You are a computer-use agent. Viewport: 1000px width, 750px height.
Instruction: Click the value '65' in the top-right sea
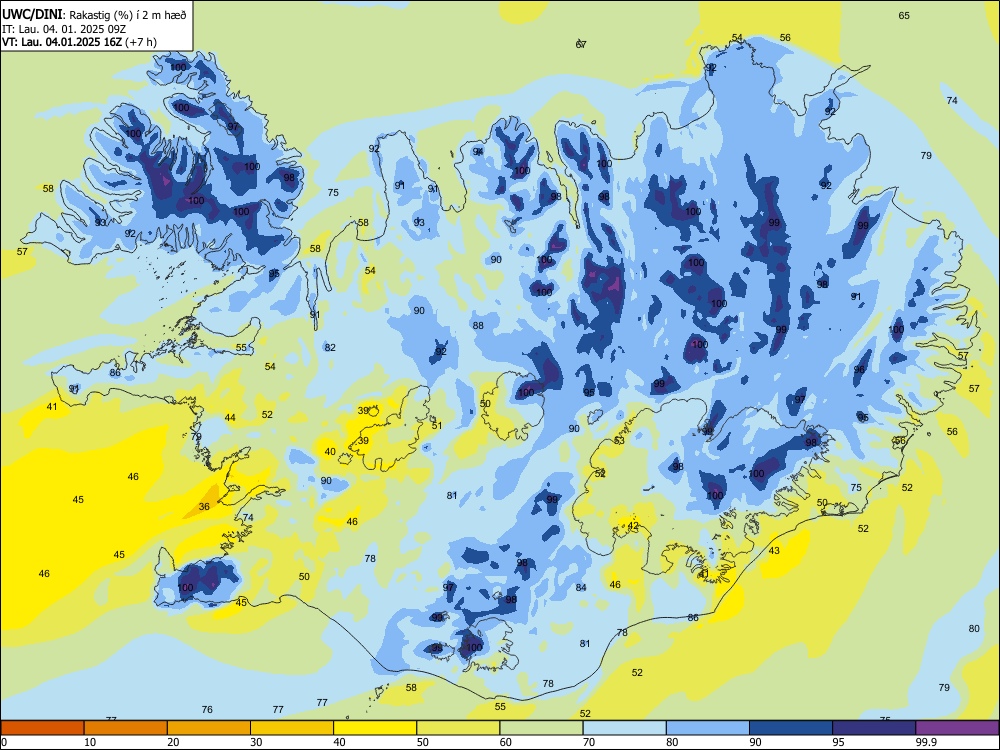click(904, 15)
